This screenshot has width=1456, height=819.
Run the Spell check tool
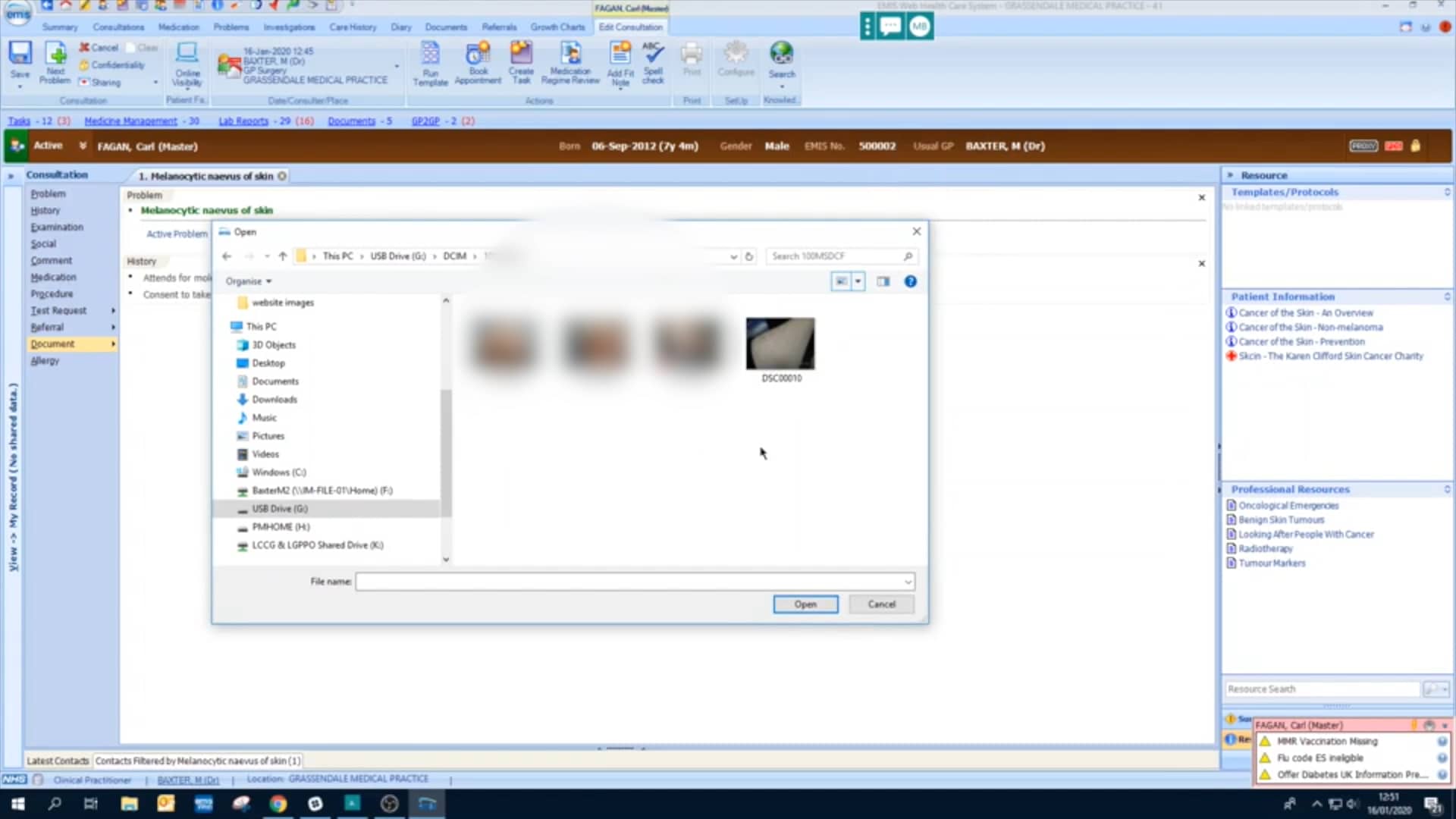pyautogui.click(x=653, y=64)
